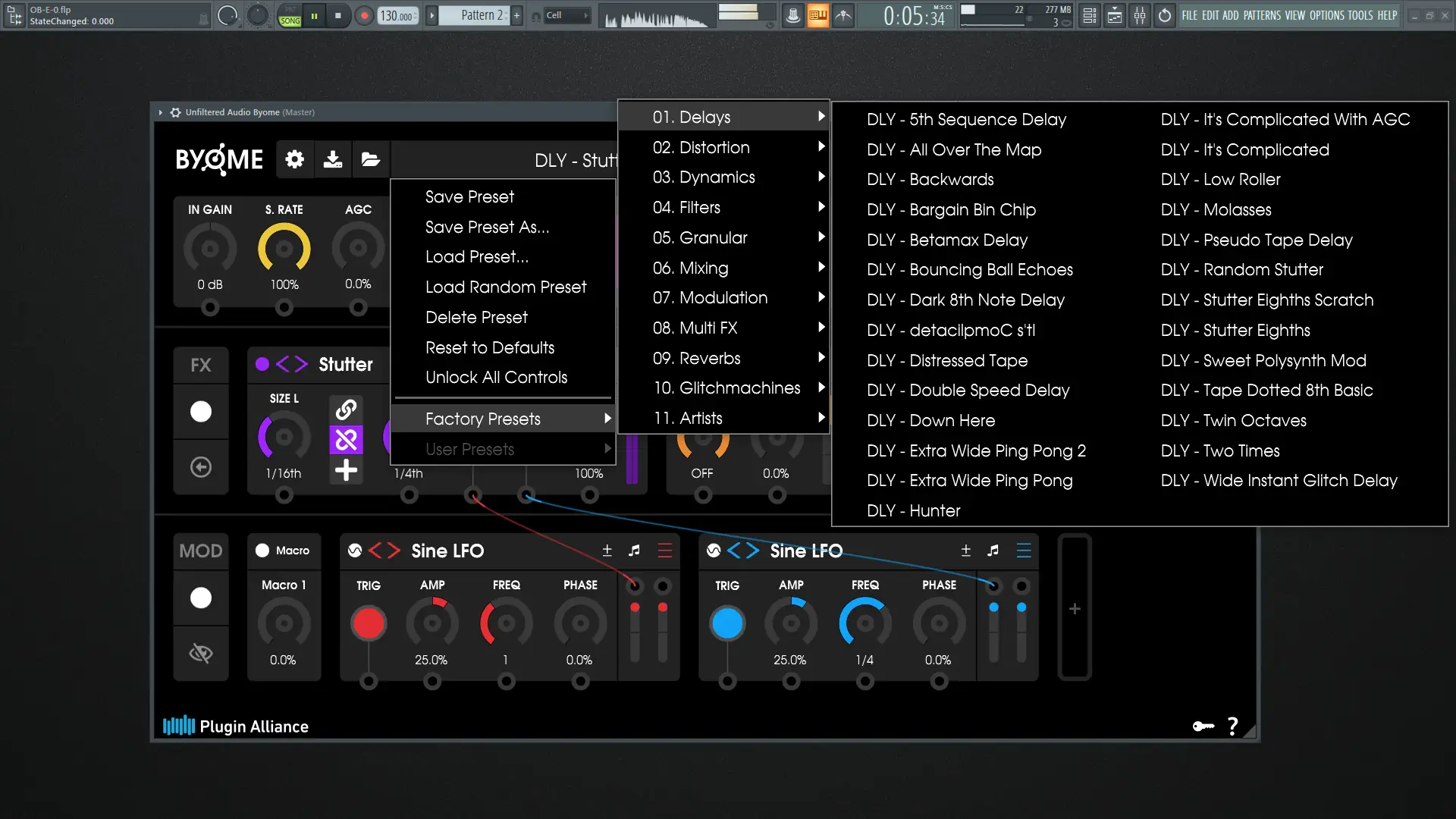Load the DLY - Bouncing Ball Echoes preset
This screenshot has height=819, width=1456.
(x=969, y=269)
